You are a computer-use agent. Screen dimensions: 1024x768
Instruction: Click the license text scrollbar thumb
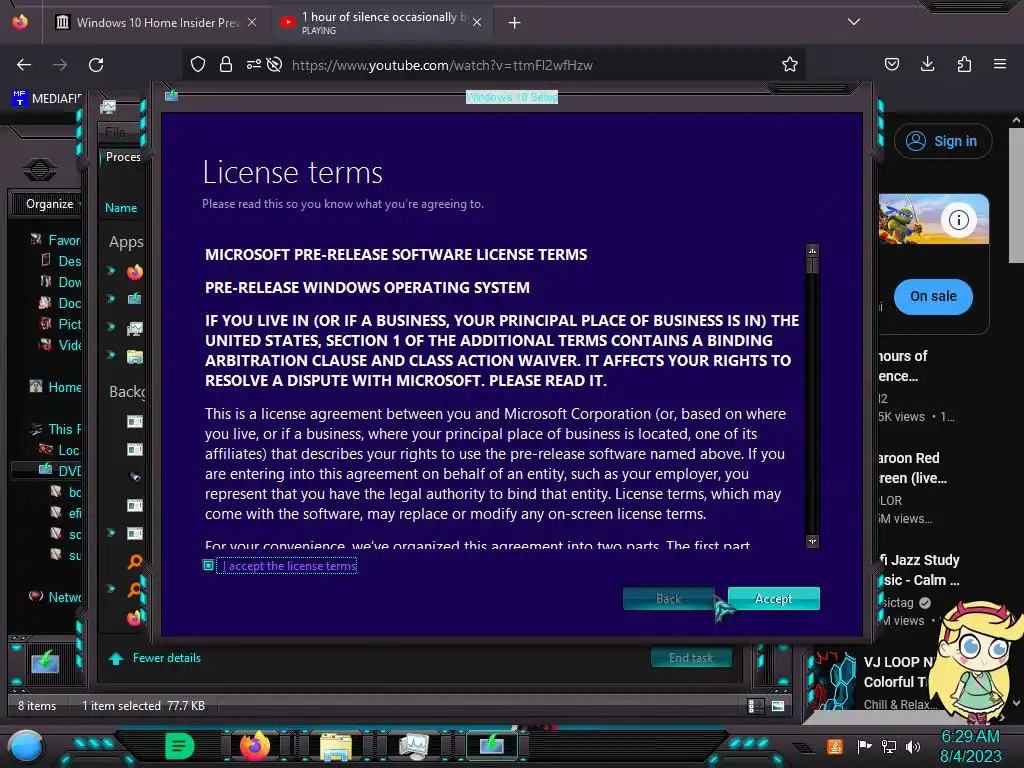[812, 265]
